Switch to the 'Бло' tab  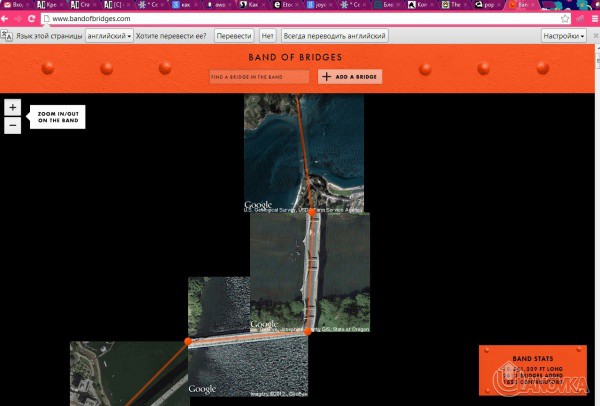(386, 5)
